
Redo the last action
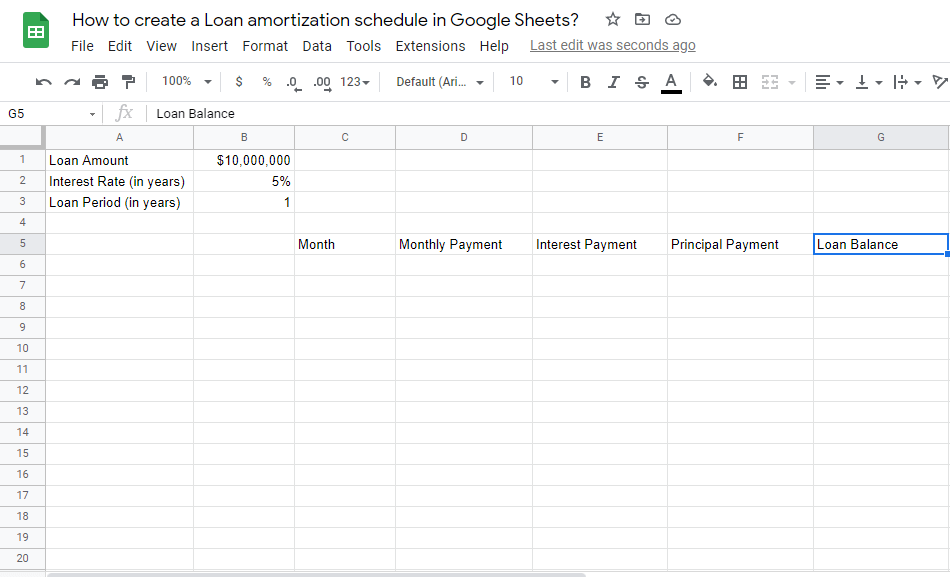click(72, 82)
